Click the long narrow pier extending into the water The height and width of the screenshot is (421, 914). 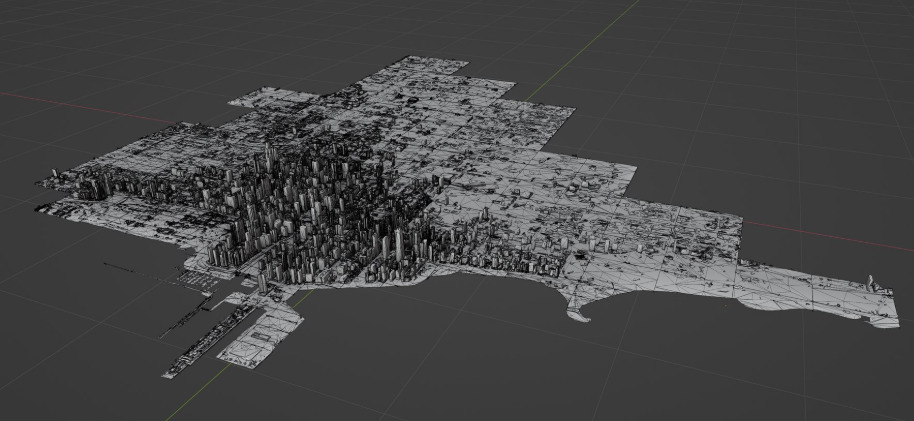pos(210,341)
